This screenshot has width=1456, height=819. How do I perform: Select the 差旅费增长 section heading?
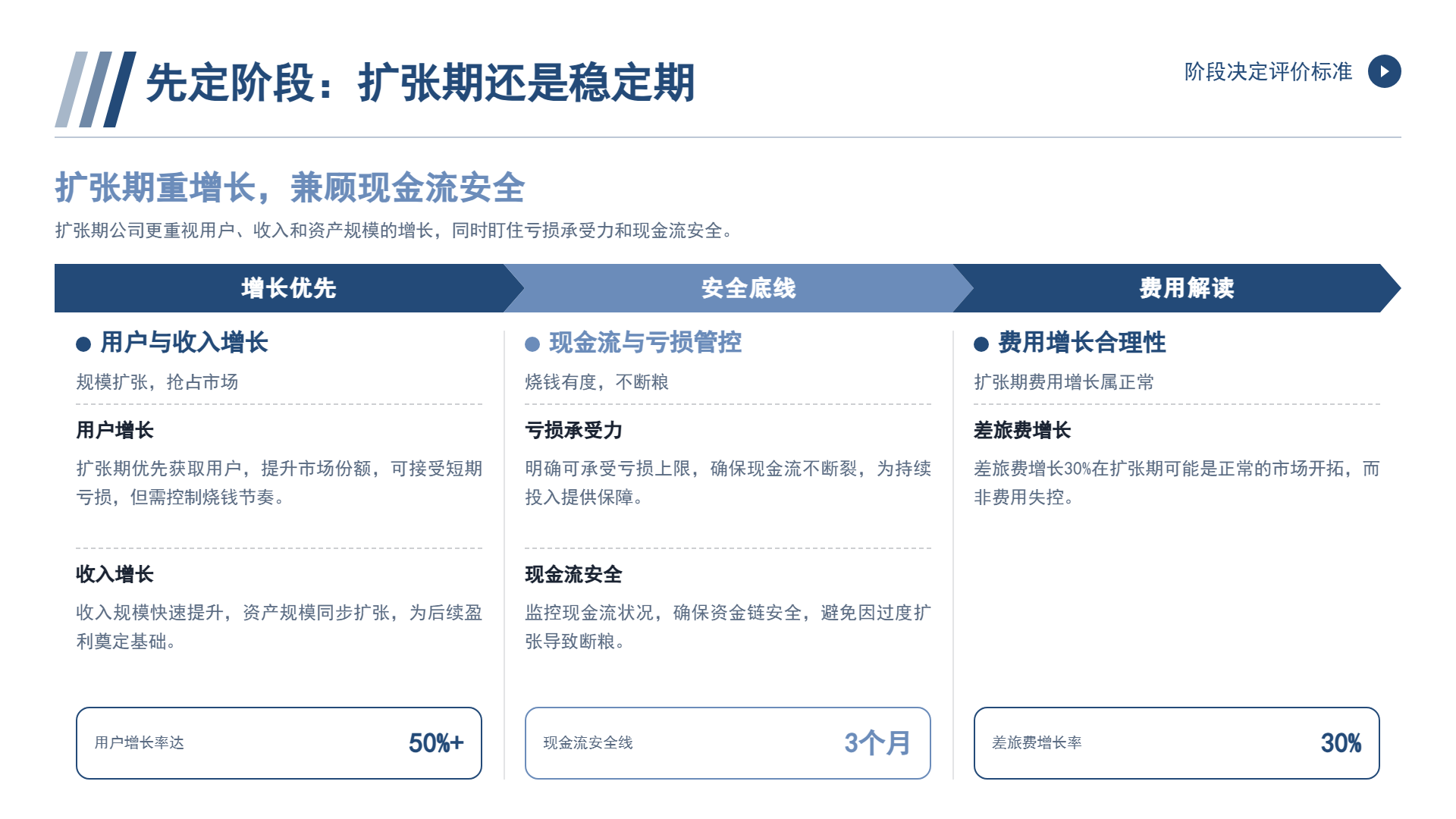pyautogui.click(x=1022, y=430)
